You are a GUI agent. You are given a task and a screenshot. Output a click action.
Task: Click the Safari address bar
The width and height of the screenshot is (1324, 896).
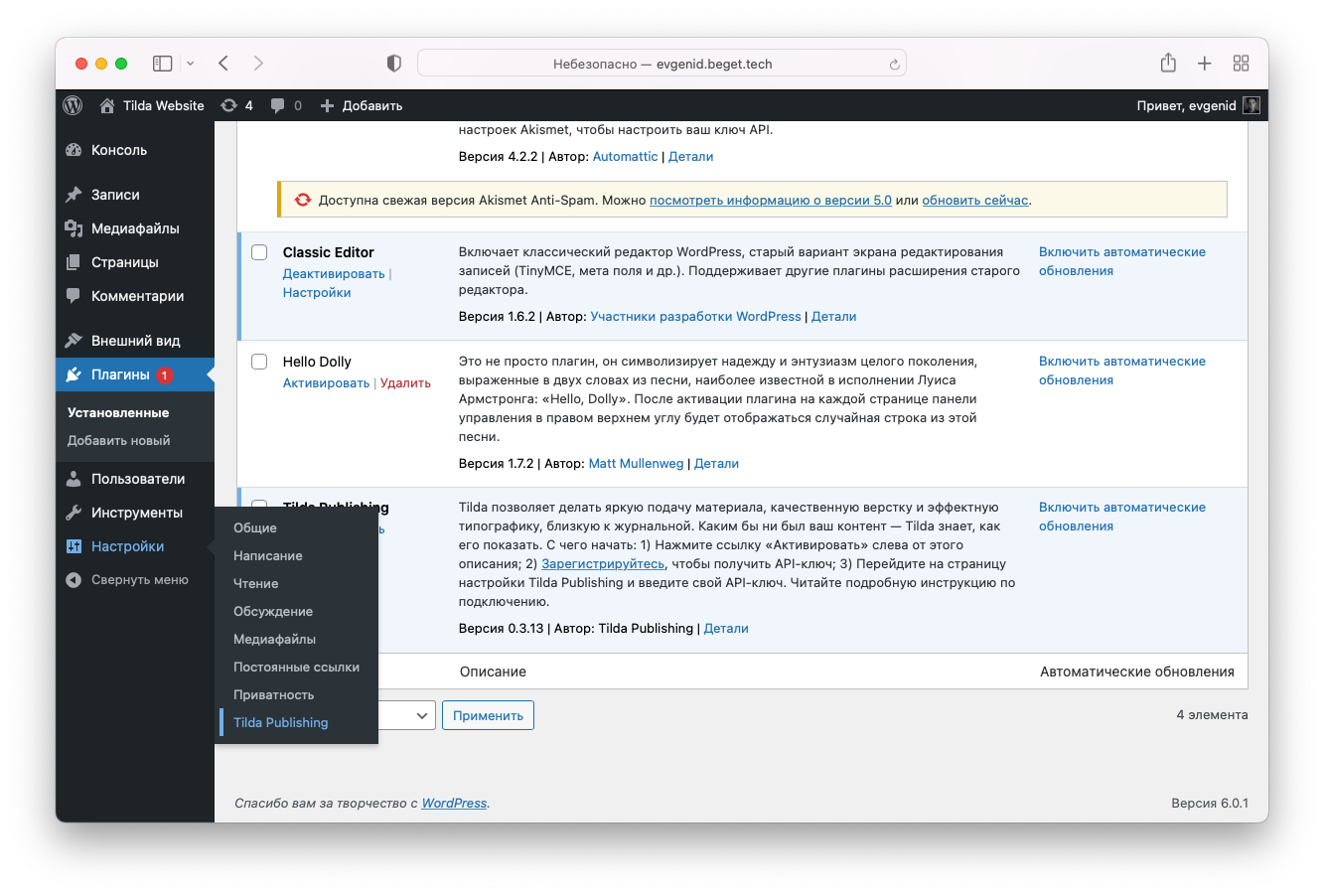[662, 64]
